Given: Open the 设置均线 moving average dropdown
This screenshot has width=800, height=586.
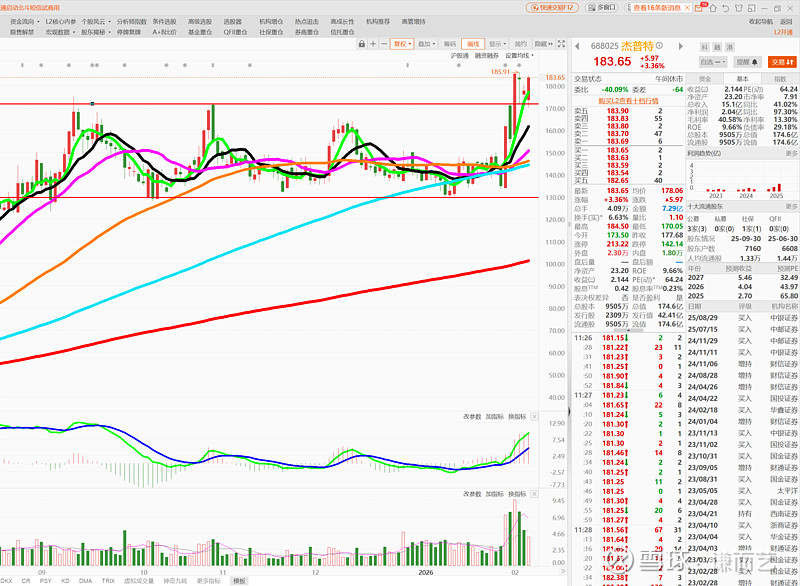Looking at the screenshot, I should click(519, 56).
